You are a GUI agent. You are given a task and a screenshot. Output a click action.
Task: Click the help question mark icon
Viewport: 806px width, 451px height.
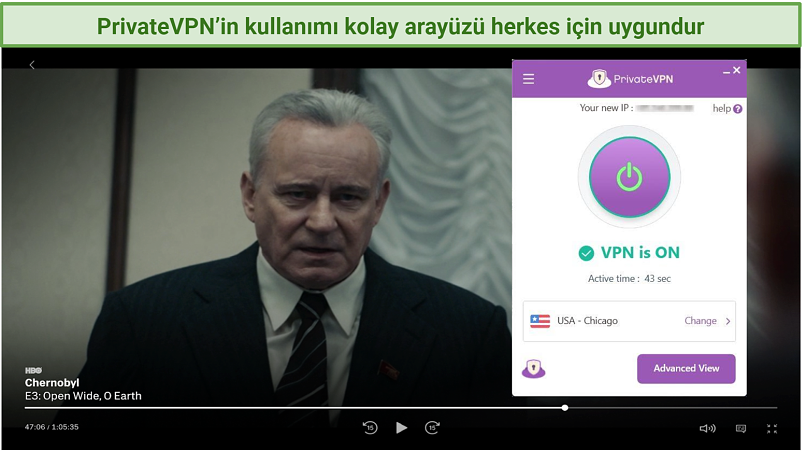pos(738,109)
